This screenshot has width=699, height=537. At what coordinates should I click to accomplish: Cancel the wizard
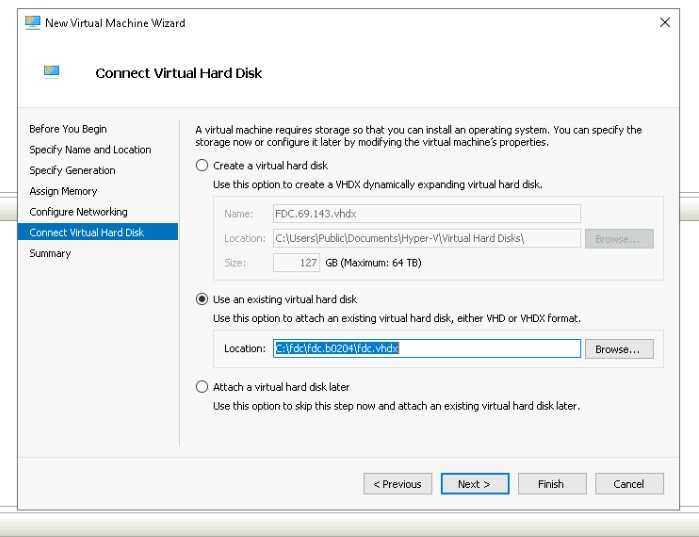tap(629, 484)
